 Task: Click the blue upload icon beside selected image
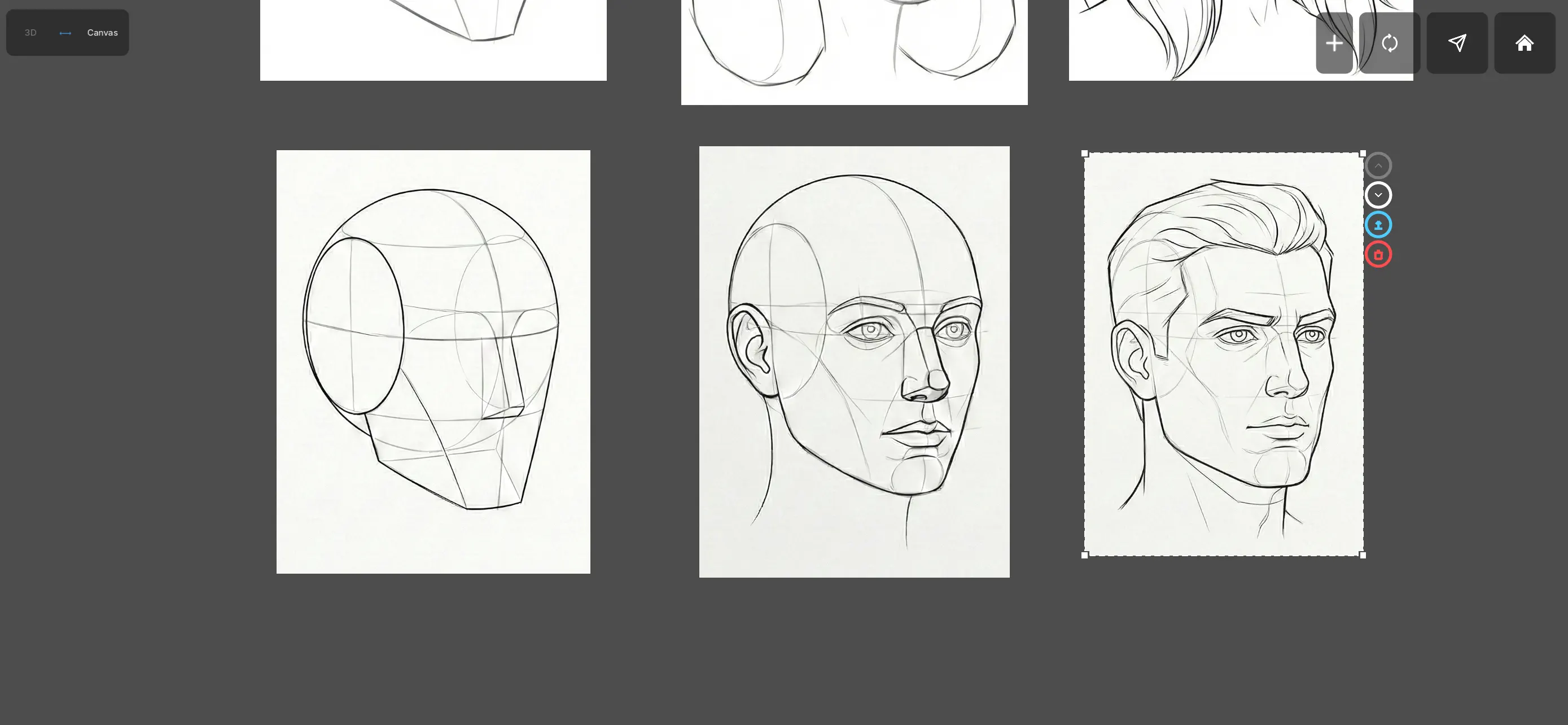(1378, 225)
